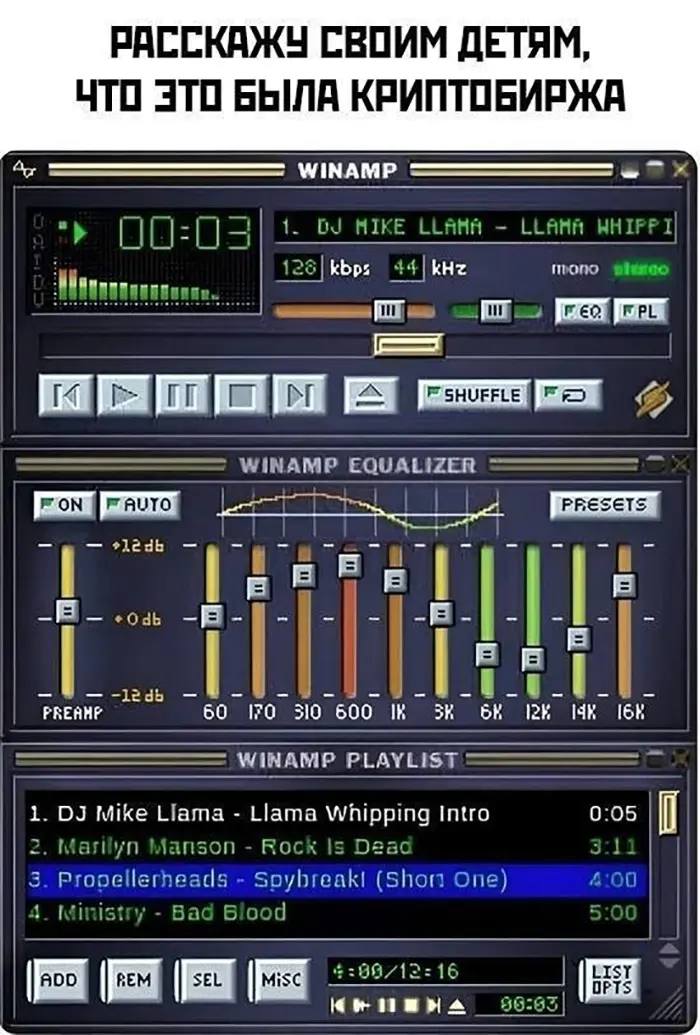Turn the equalizer ON button off

[x=63, y=505]
